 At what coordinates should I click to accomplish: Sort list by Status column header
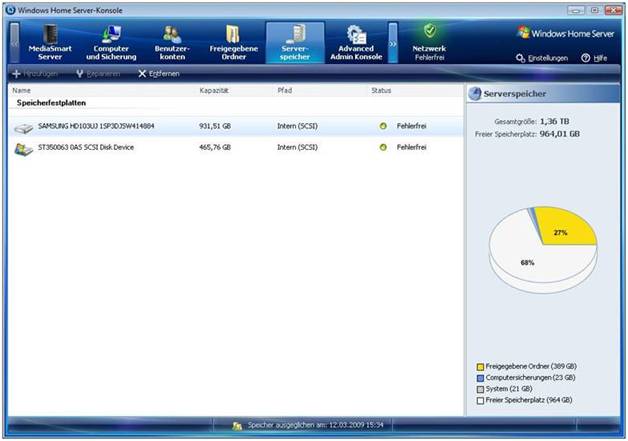coord(381,91)
